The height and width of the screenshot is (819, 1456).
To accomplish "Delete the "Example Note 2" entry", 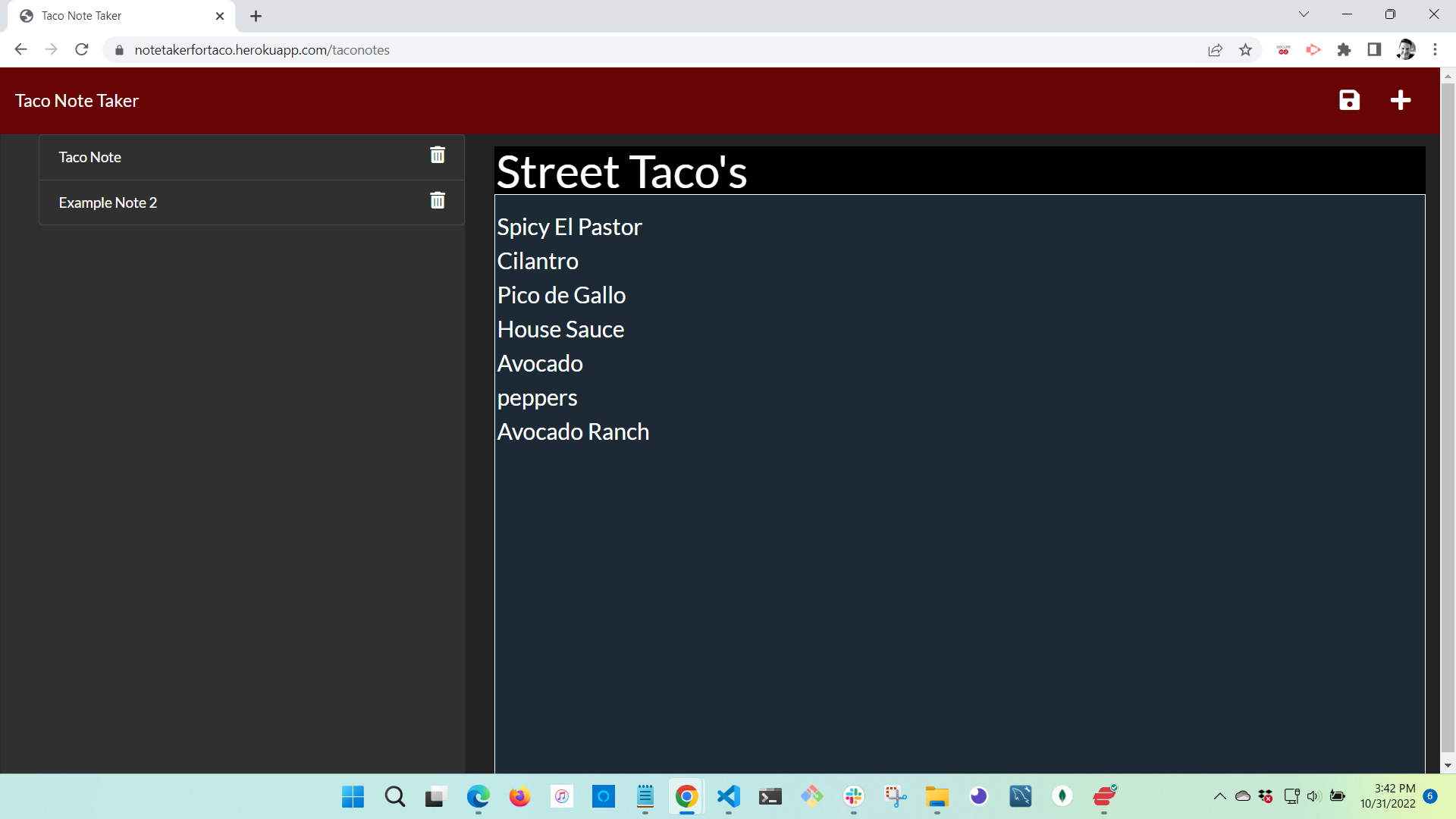I will tap(438, 201).
